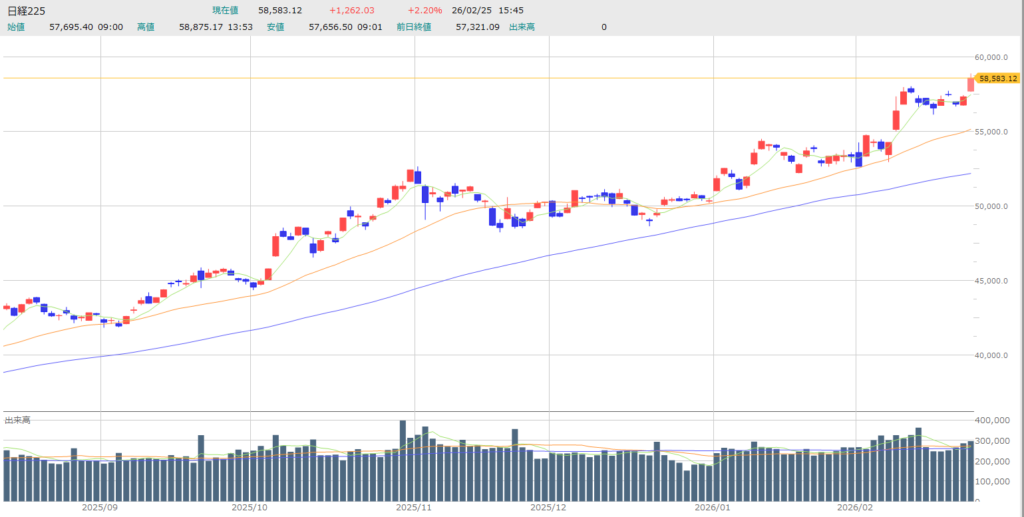Click the +1,262.03 price change value
The height and width of the screenshot is (517, 1024).
click(x=352, y=10)
